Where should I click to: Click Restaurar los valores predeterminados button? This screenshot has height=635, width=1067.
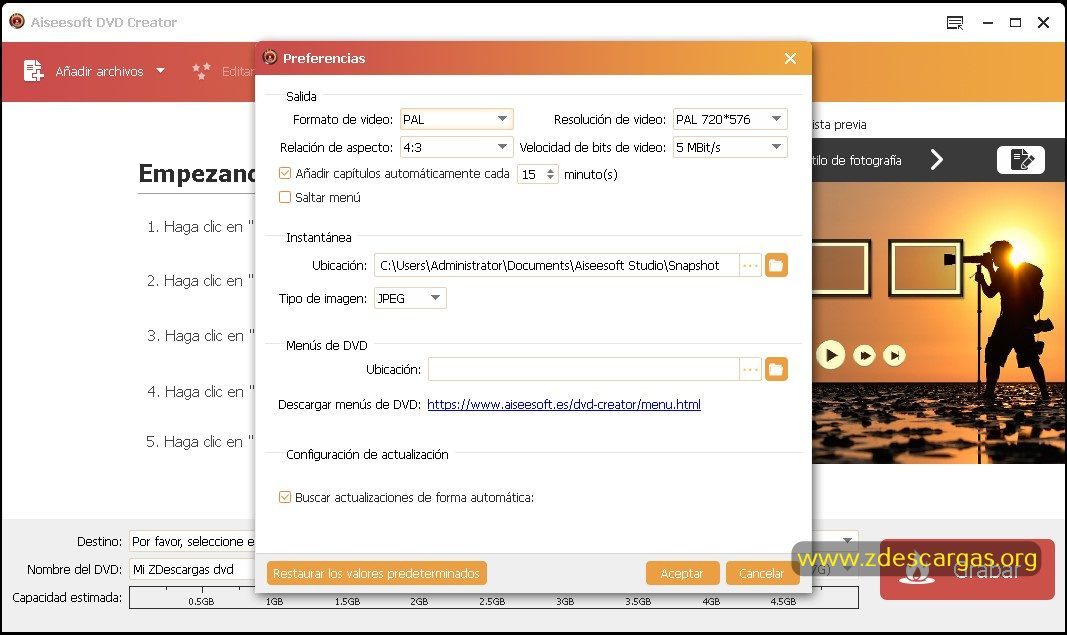pos(376,573)
